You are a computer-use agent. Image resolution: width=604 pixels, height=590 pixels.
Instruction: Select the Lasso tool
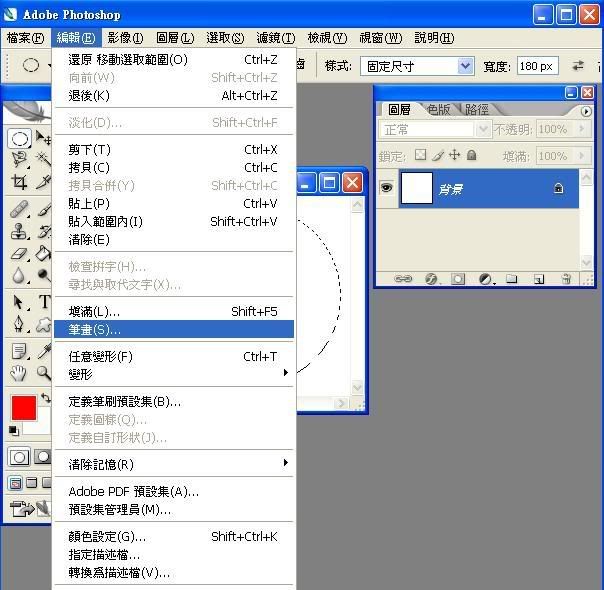pos(19,159)
